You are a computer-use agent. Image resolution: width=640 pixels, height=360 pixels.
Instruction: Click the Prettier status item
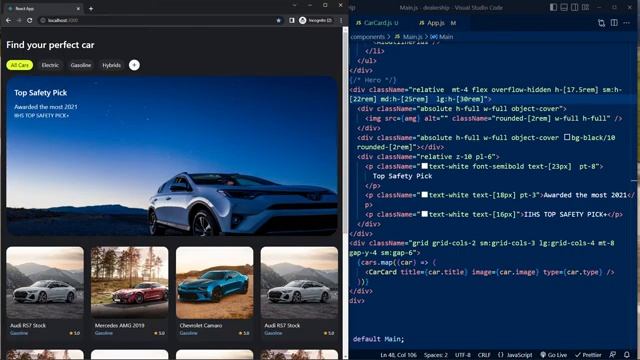[588, 355]
